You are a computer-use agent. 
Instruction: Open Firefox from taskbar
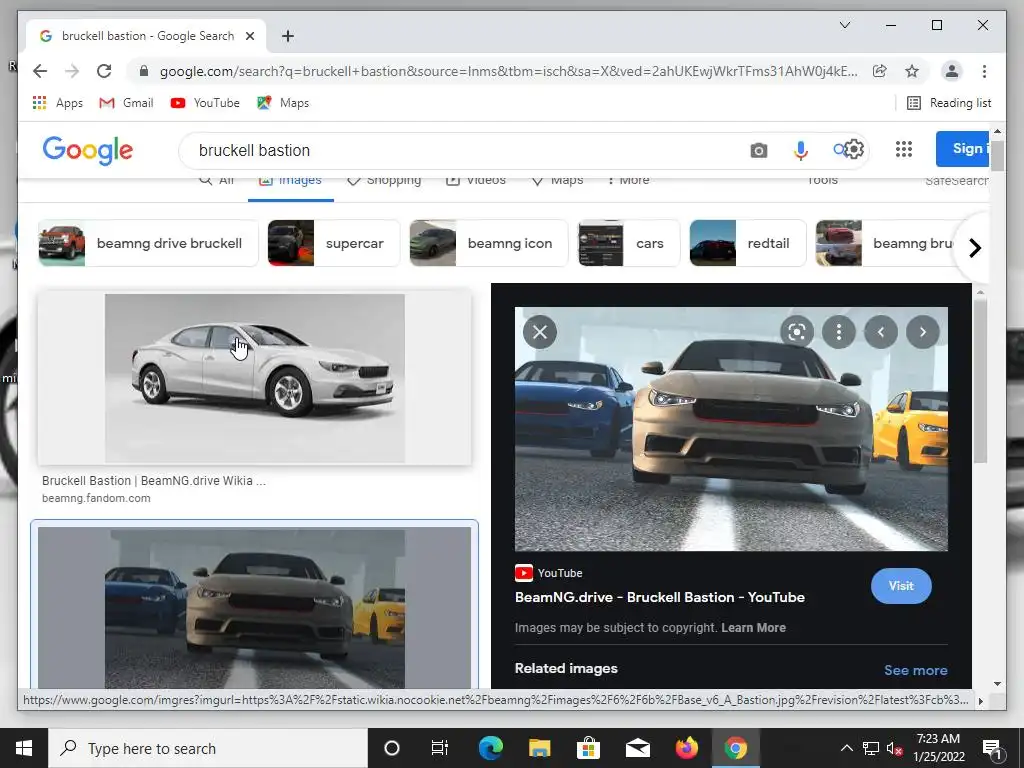tap(686, 748)
